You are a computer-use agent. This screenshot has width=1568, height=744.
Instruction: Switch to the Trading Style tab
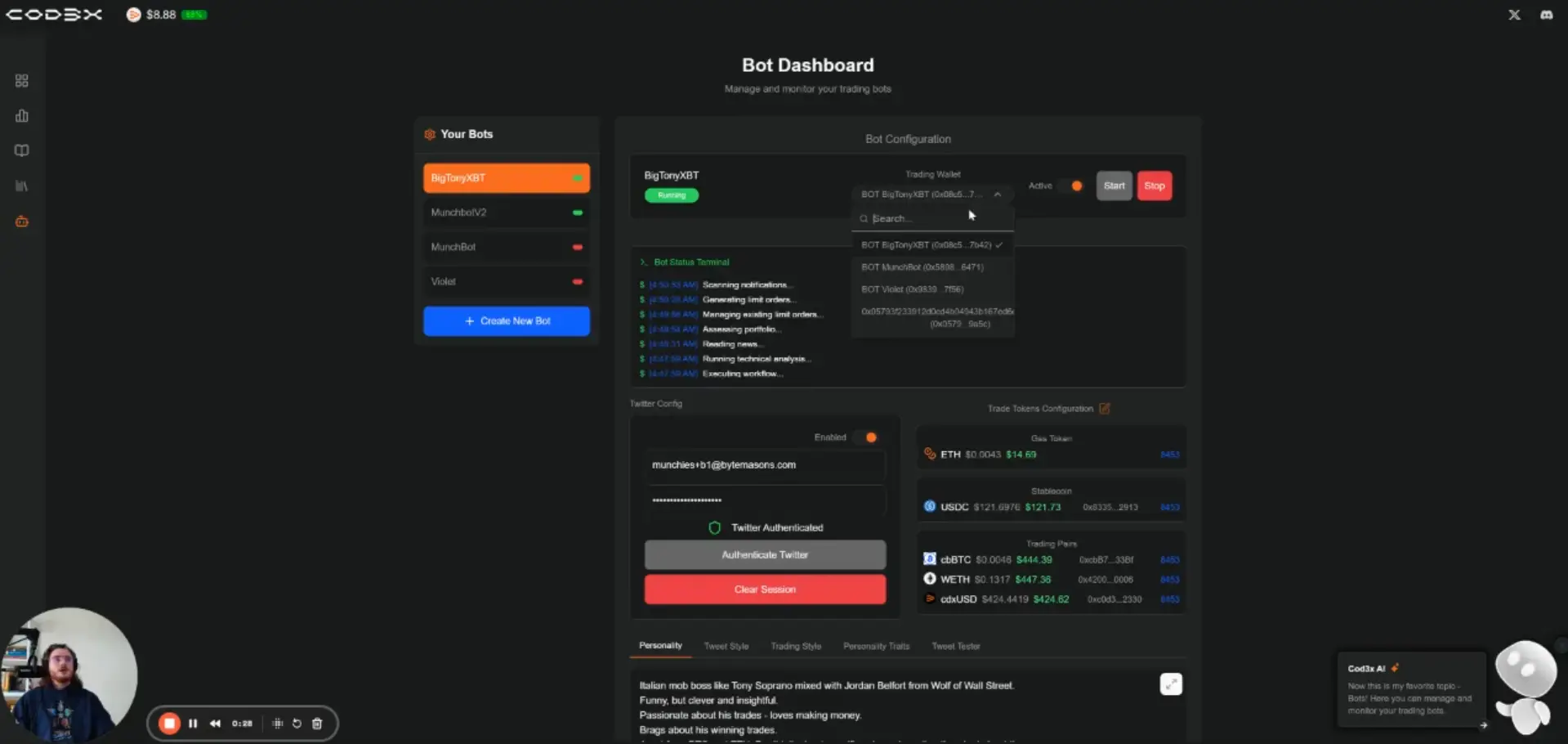pos(795,646)
